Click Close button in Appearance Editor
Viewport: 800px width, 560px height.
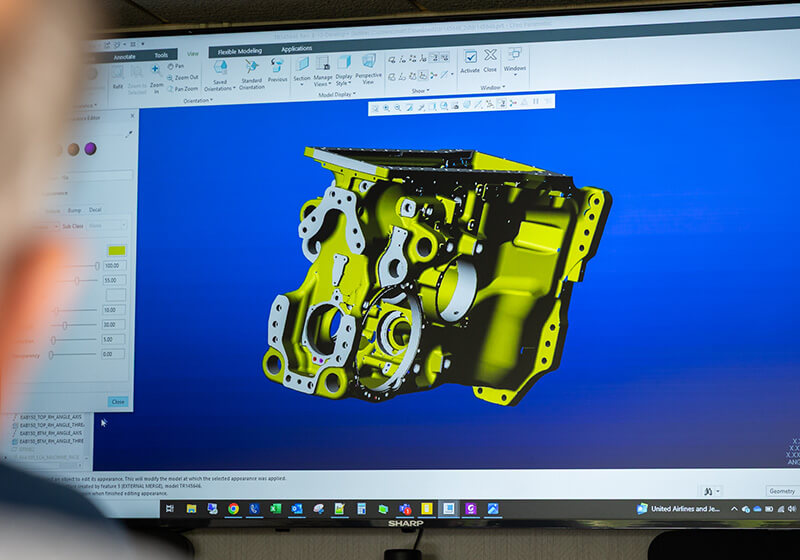(x=118, y=402)
